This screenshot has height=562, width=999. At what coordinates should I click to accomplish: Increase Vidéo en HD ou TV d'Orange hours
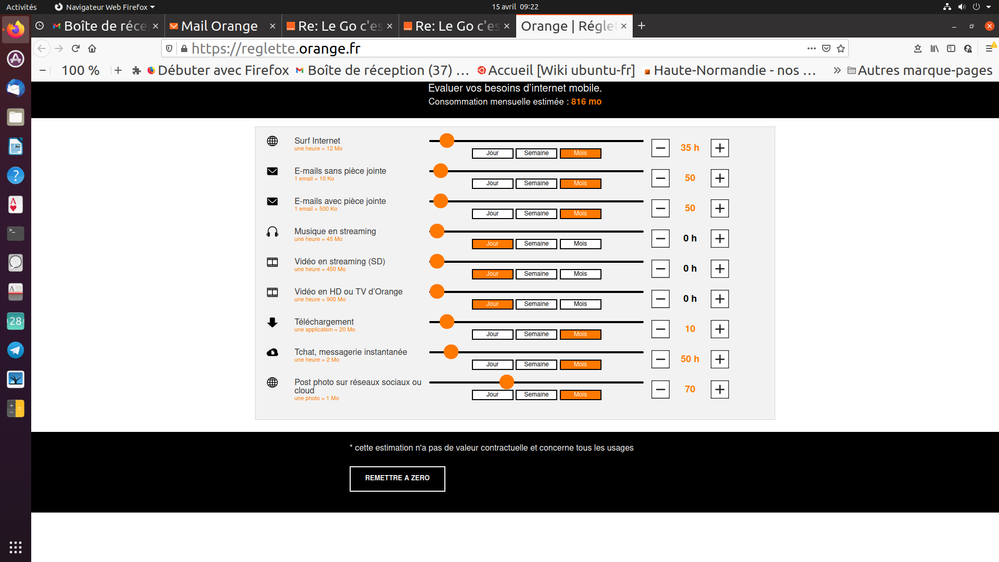click(719, 299)
